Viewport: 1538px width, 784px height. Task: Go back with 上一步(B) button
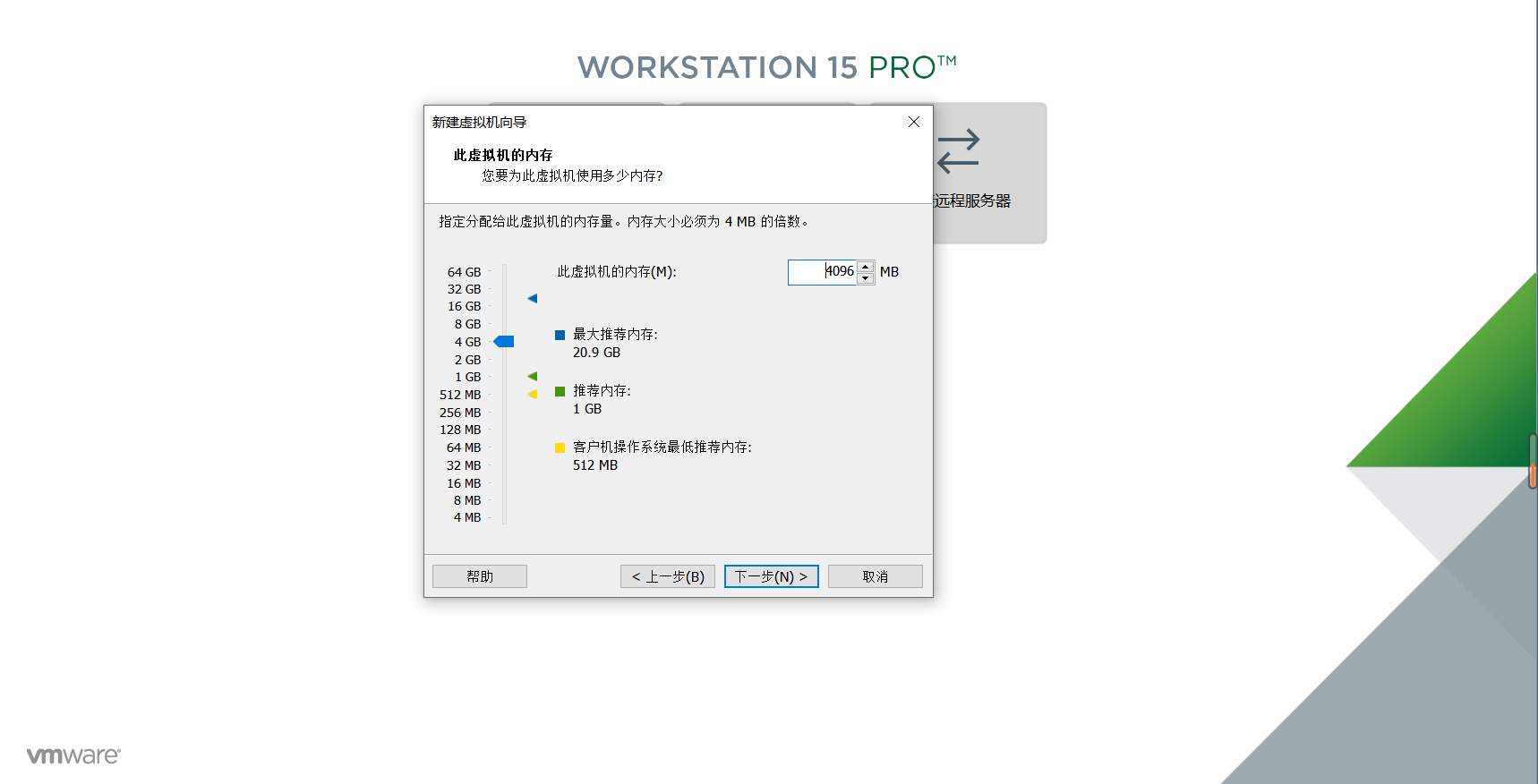click(x=668, y=576)
